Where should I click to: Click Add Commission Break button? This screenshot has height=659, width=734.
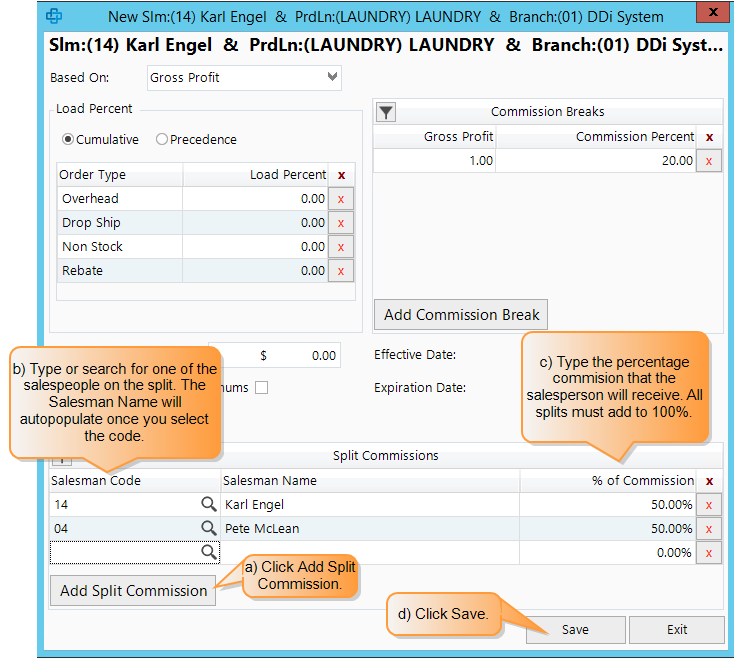pyautogui.click(x=461, y=314)
